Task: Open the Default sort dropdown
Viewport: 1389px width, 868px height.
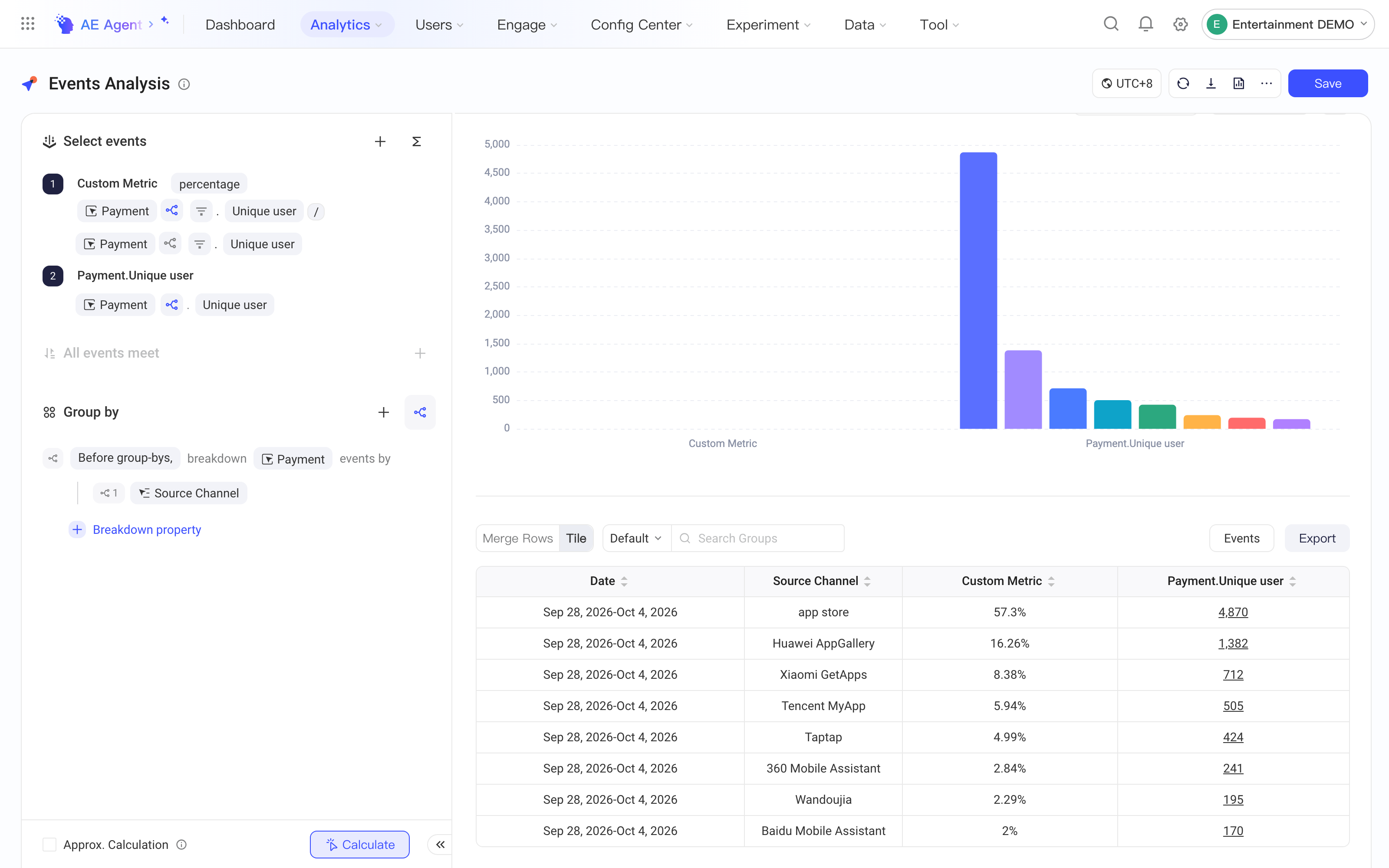Action: pyautogui.click(x=636, y=539)
